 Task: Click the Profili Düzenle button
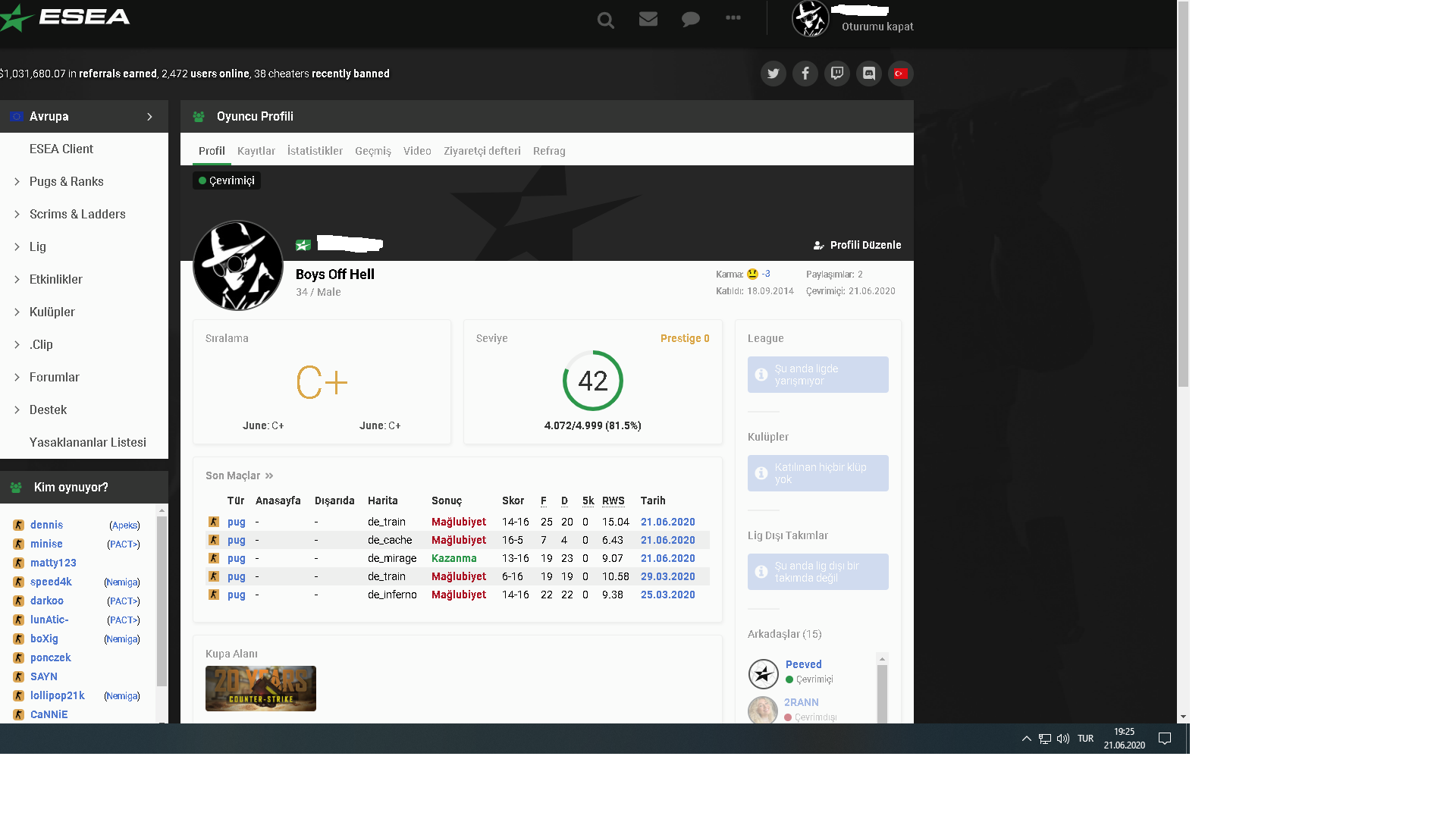858,245
